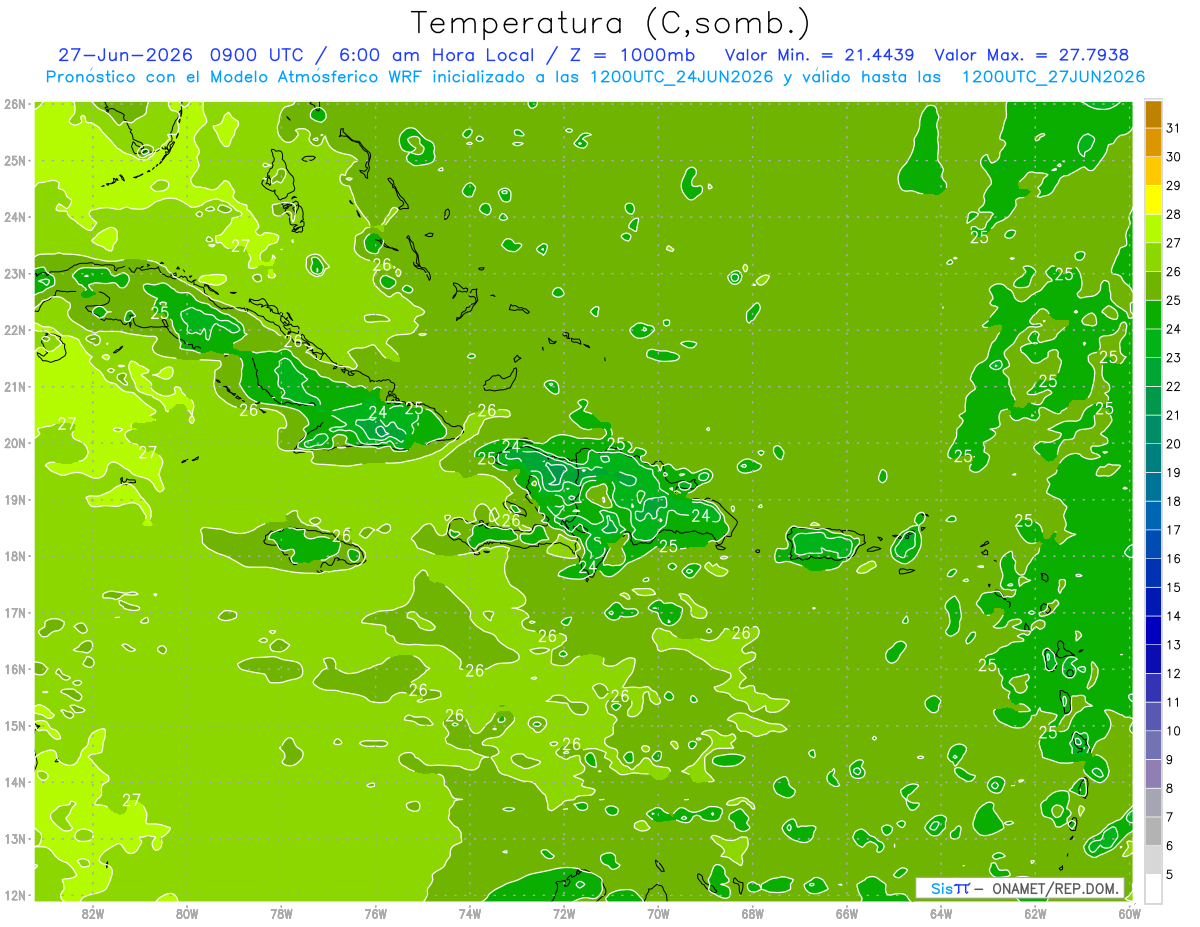Select color bar segment between 30 and 31
This screenshot has height=927, width=1200.
tap(1153, 142)
